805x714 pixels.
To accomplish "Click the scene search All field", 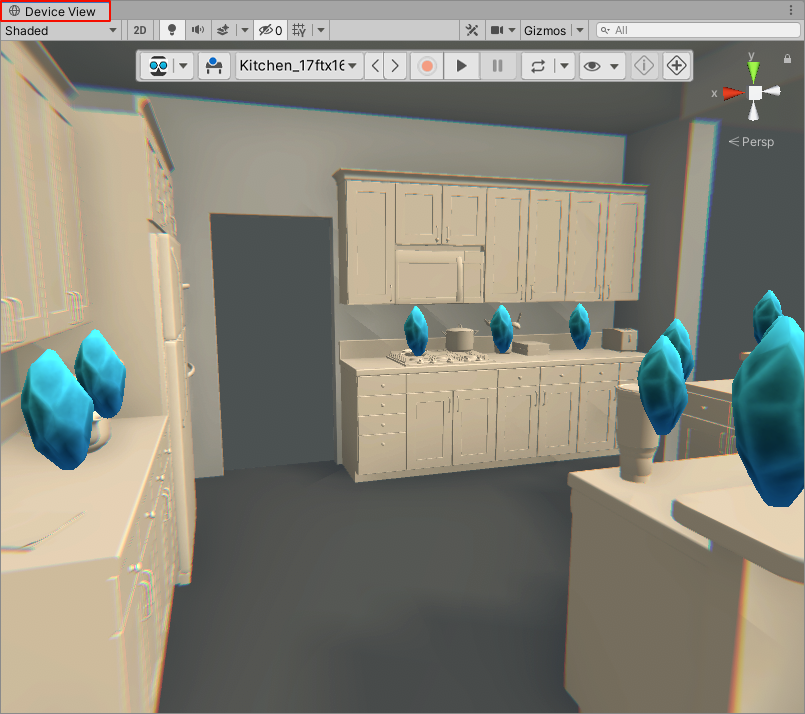I will [x=700, y=31].
